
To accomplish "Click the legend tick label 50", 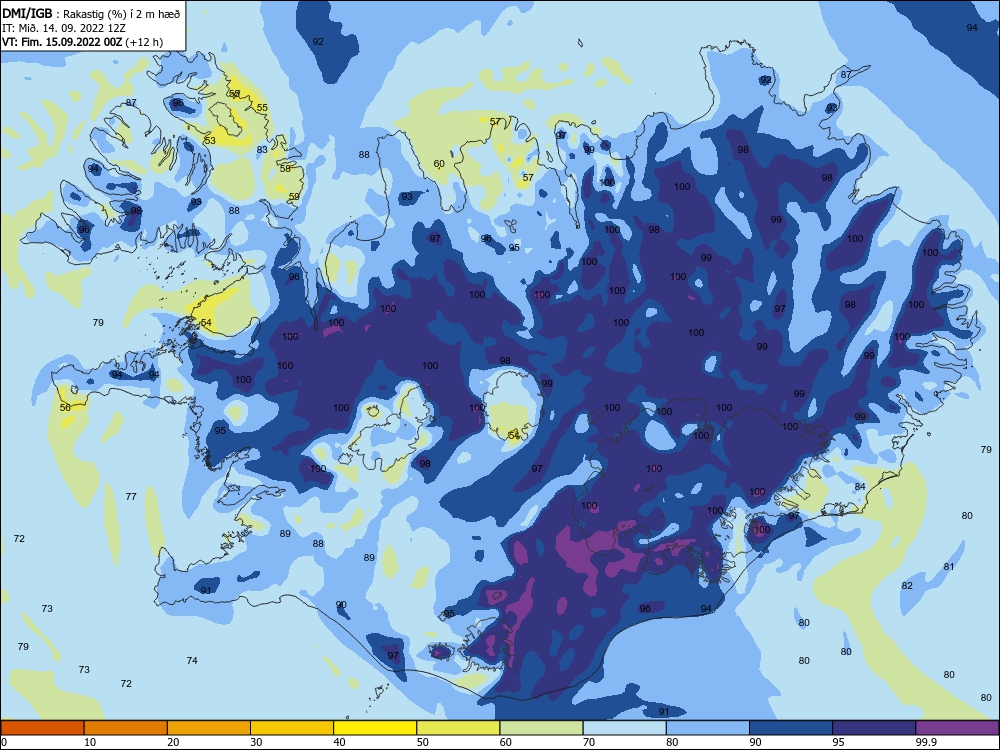I will point(422,742).
